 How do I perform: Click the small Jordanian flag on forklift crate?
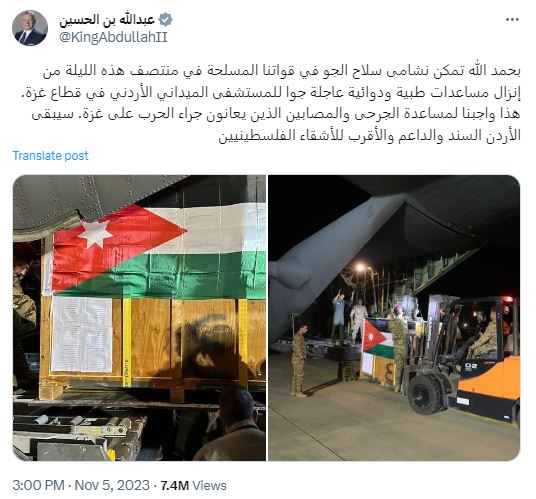point(378,339)
